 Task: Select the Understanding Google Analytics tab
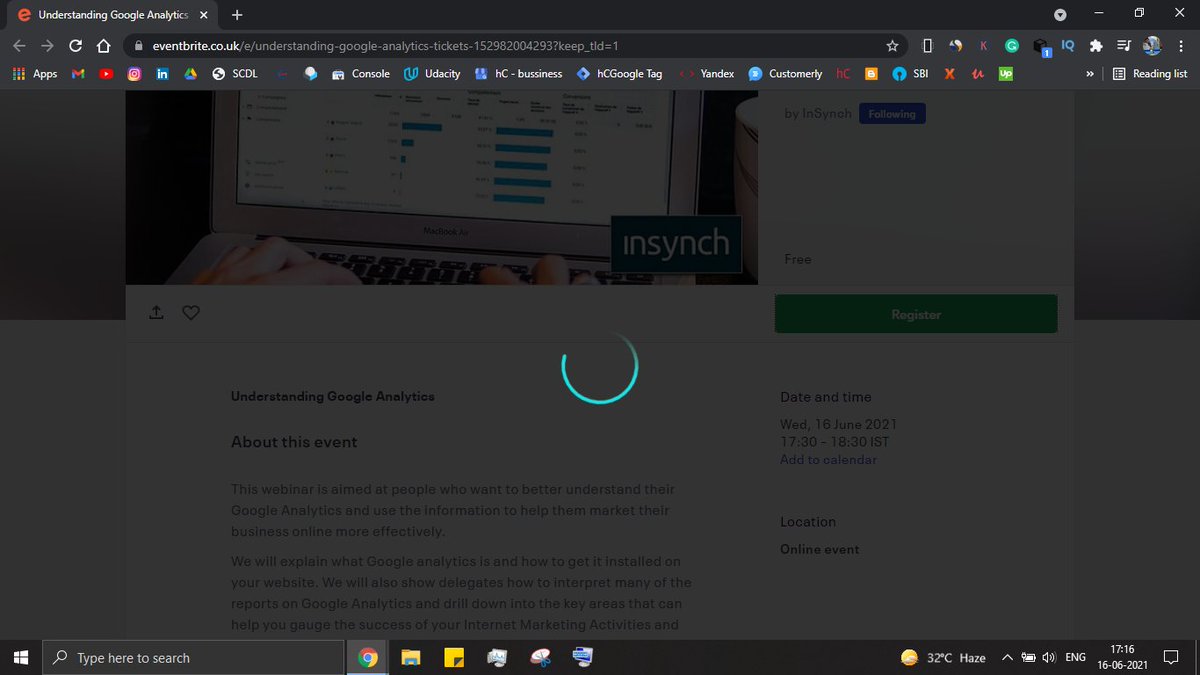coord(112,15)
